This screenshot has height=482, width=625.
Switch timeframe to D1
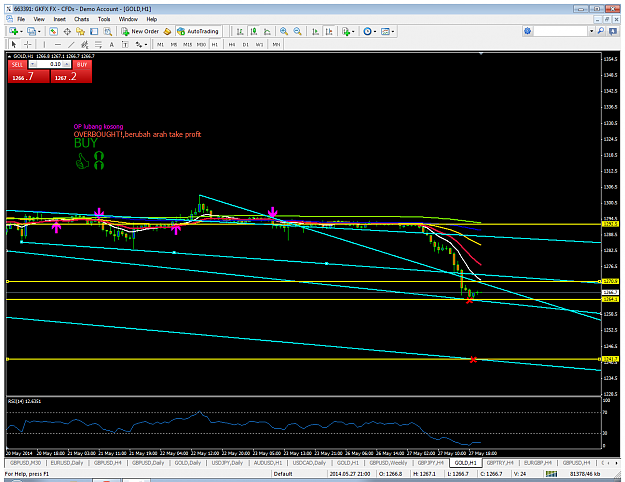(246, 45)
